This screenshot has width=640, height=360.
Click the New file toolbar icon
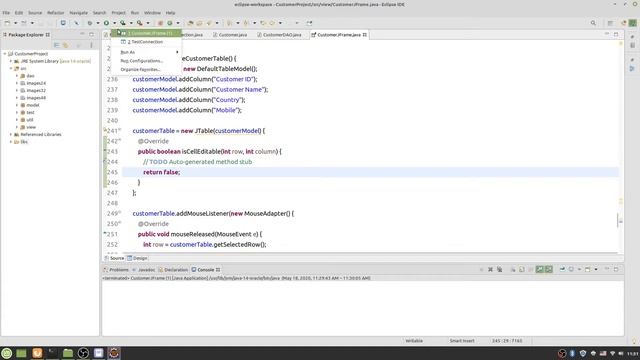click(7, 23)
